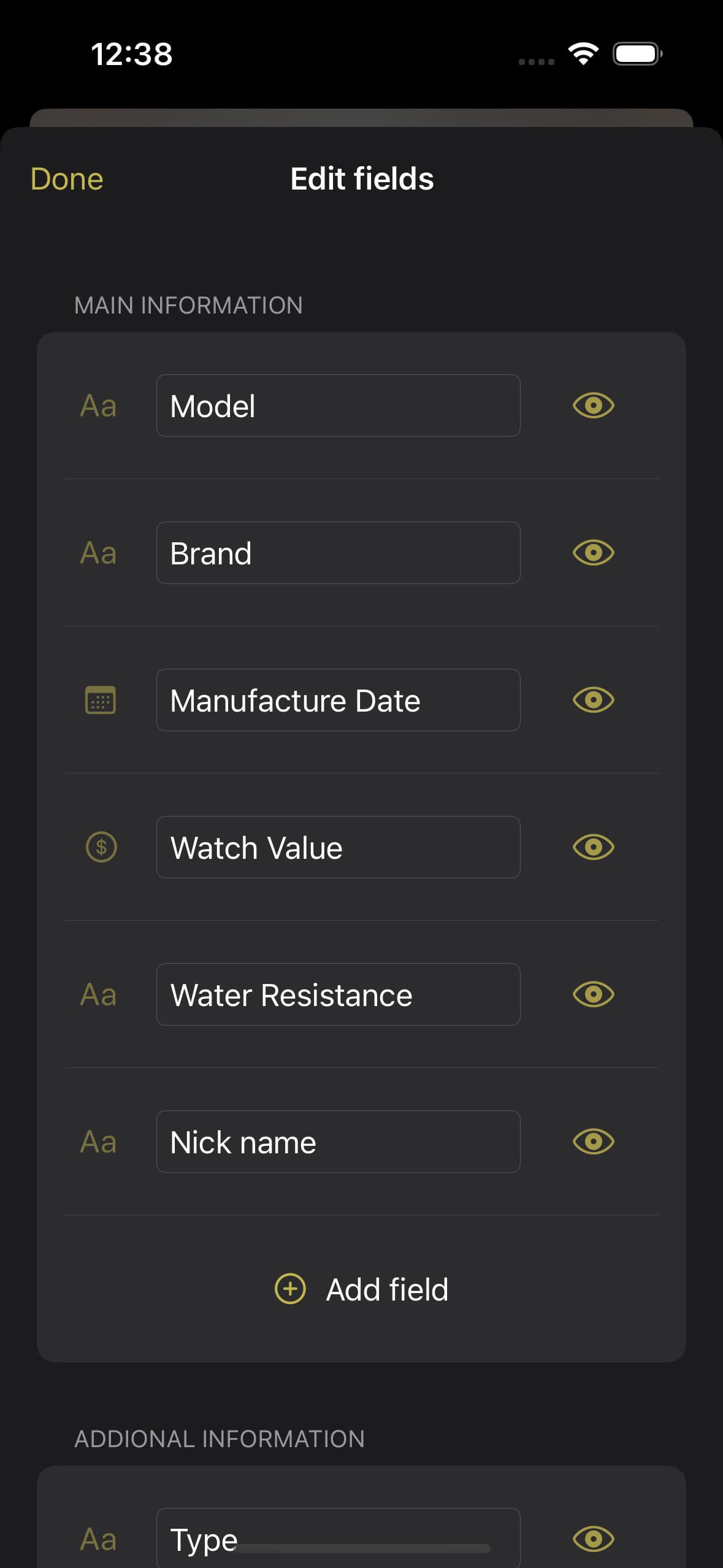723x1568 pixels.
Task: Tap the text type icon beside Nick name
Action: (98, 1142)
